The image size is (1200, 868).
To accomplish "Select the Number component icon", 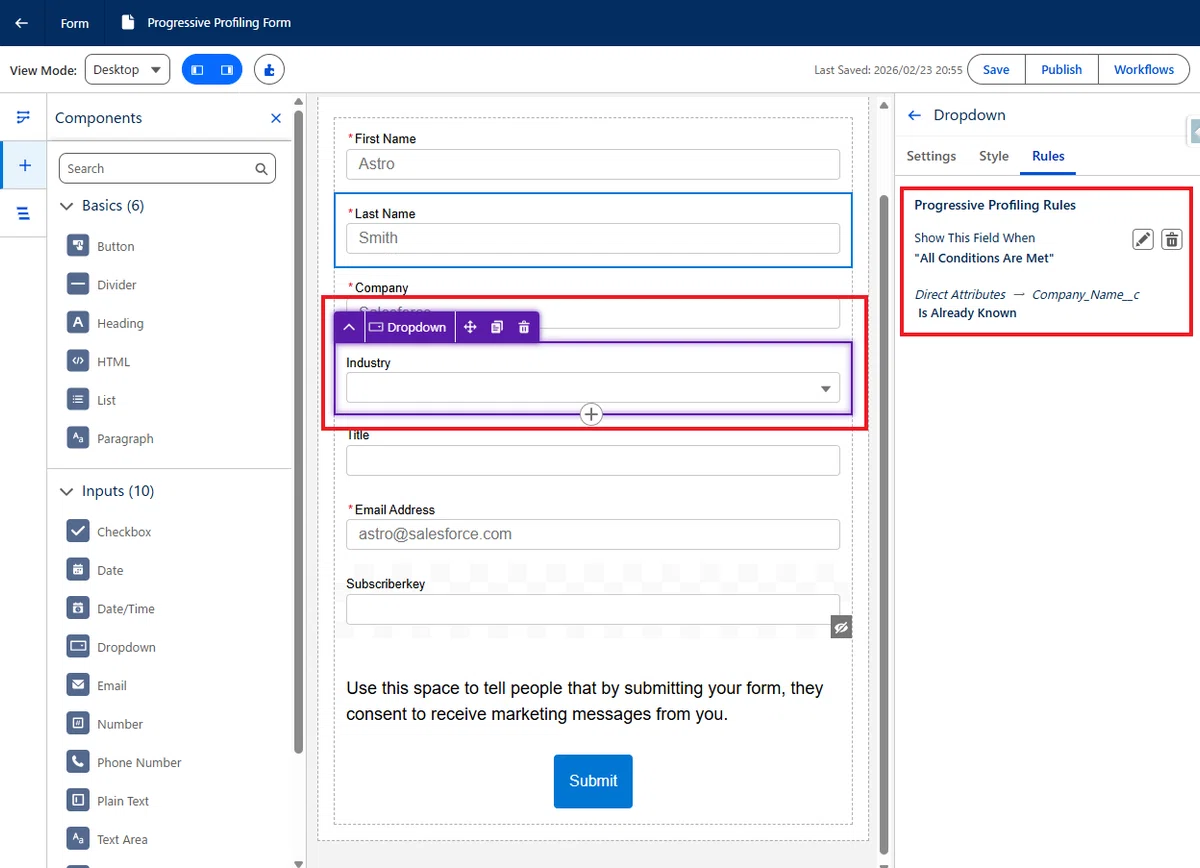I will pos(78,723).
